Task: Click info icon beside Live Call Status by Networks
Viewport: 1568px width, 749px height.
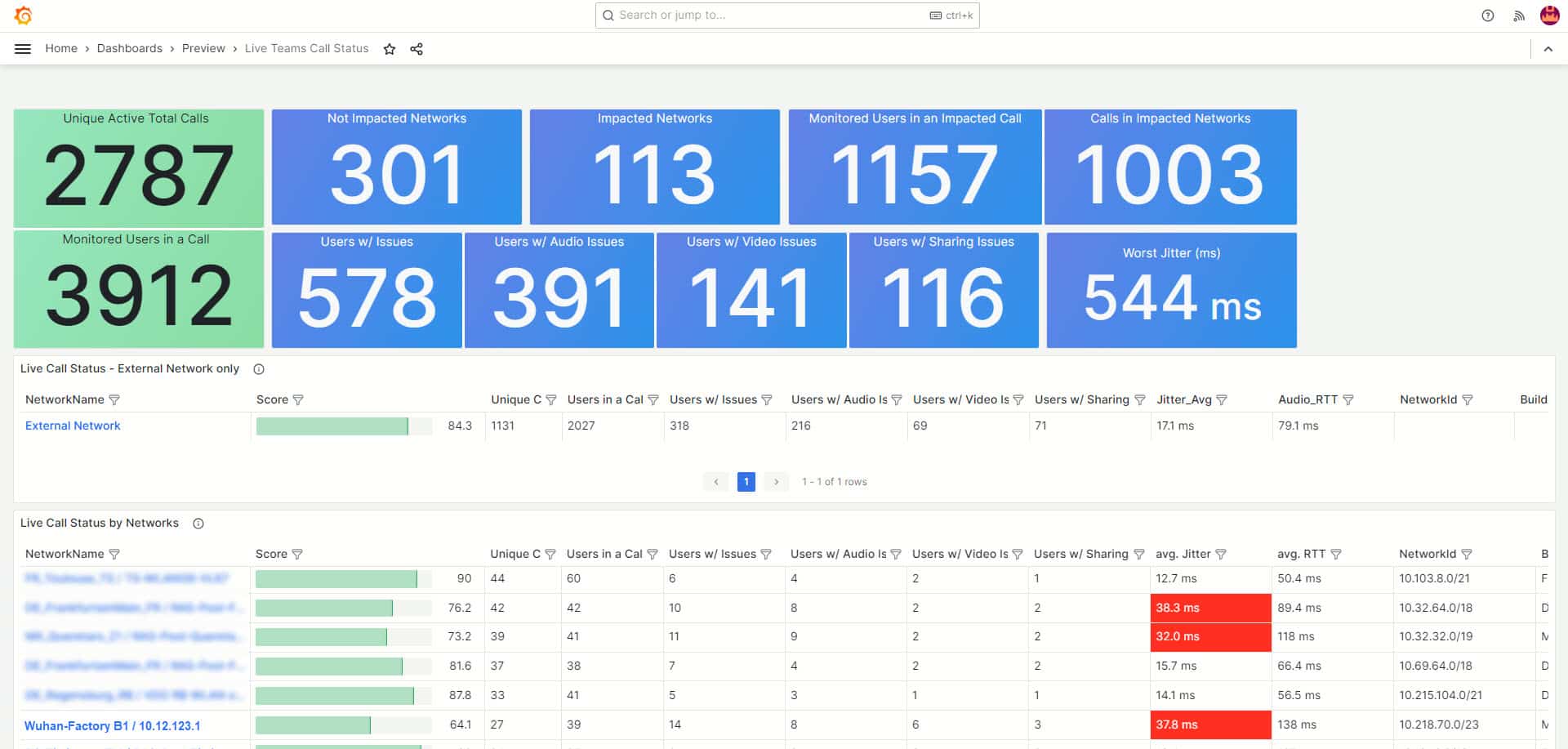Action: pos(198,524)
